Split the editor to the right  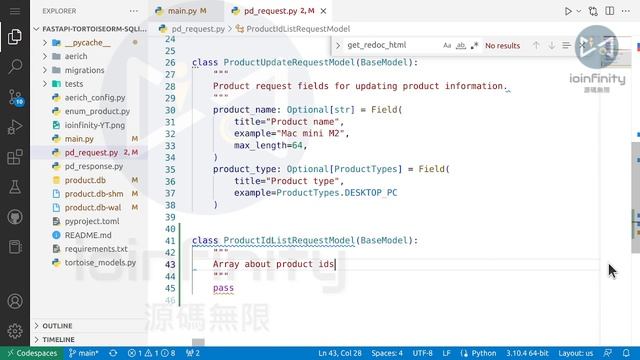point(609,11)
